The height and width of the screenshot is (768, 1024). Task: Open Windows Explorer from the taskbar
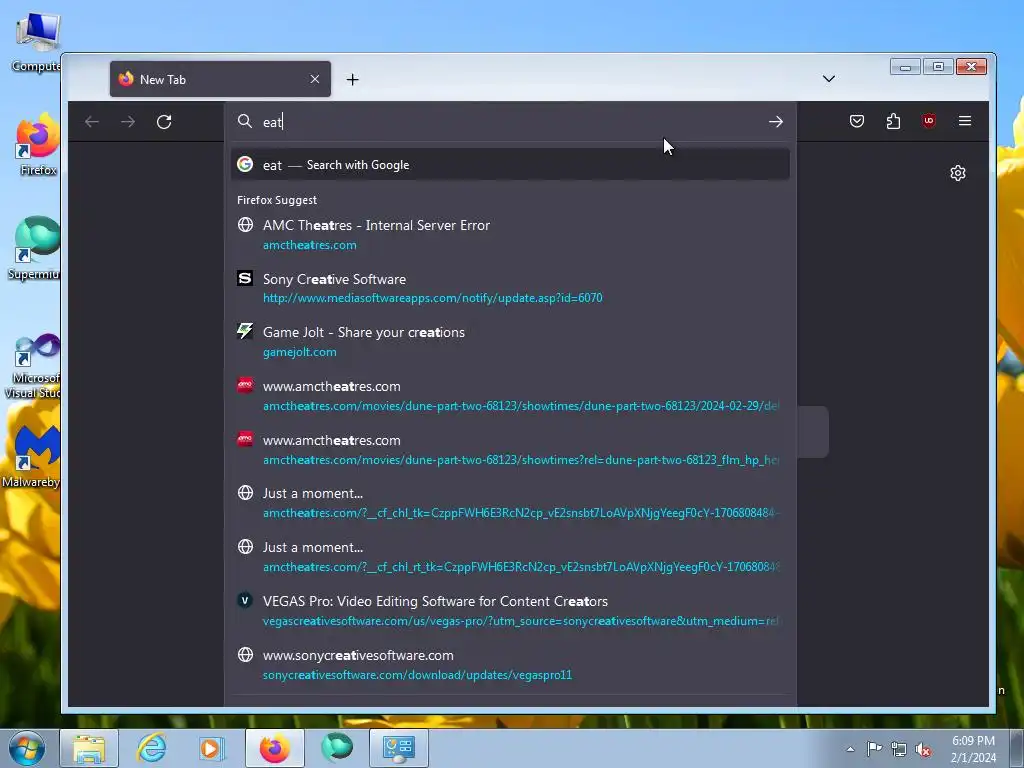89,748
